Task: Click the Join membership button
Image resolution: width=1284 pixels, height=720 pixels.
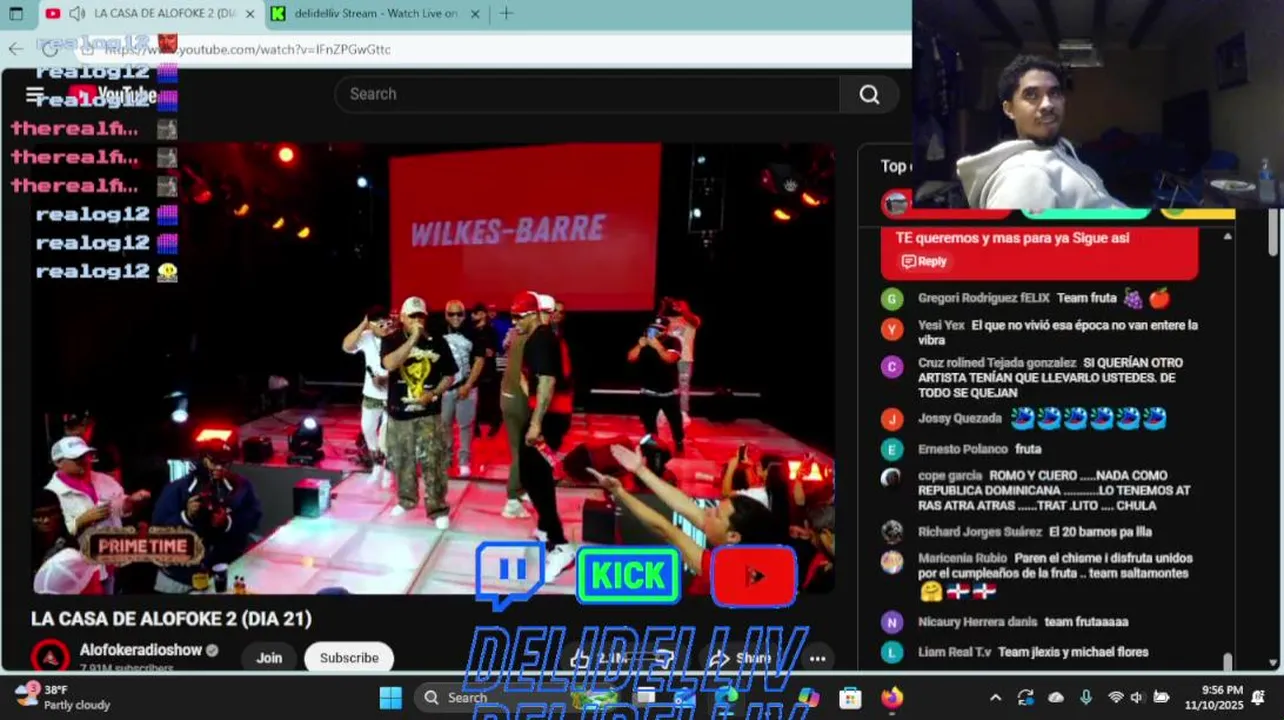Action: 269,657
